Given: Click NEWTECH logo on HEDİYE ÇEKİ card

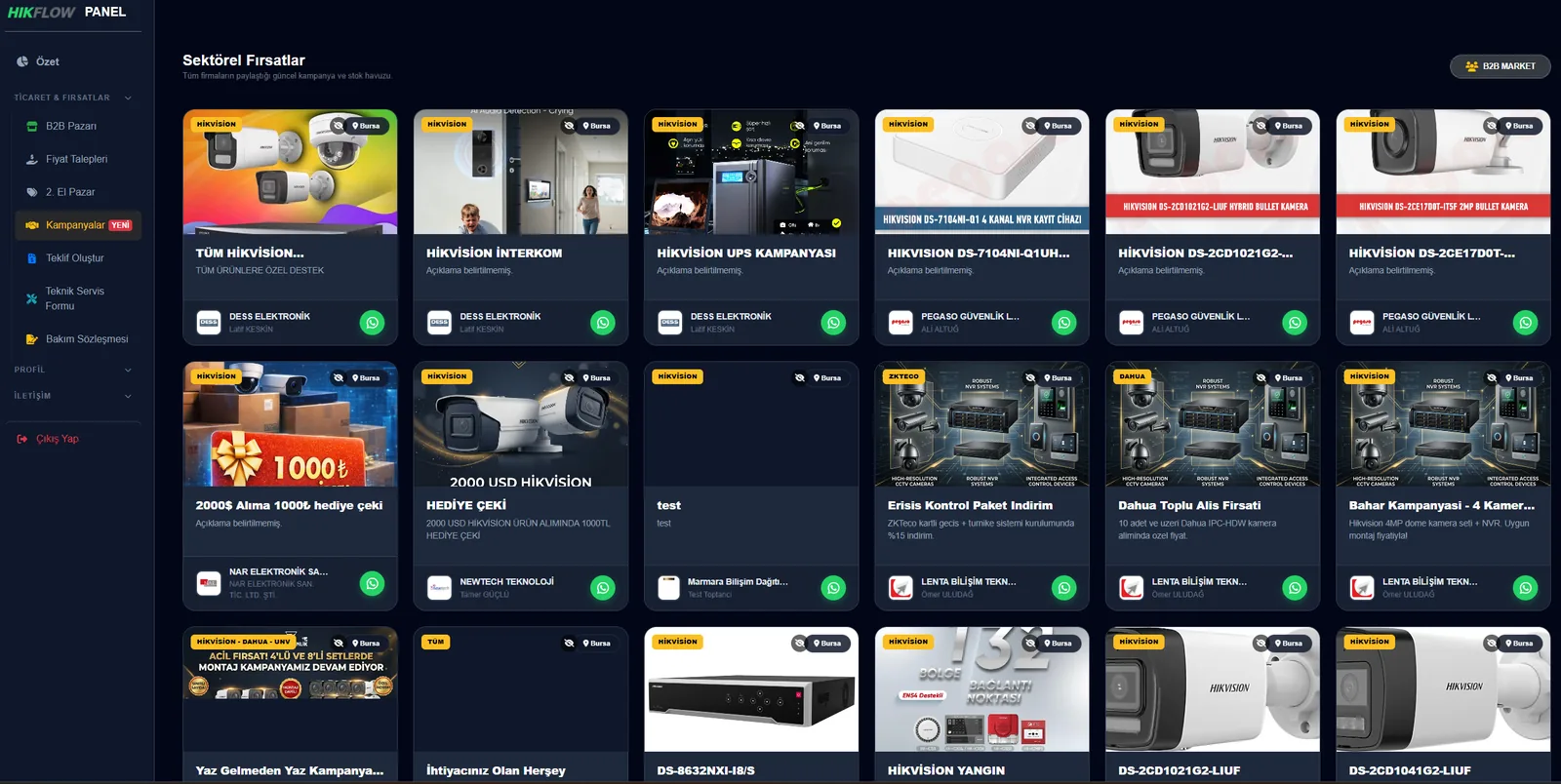Looking at the screenshot, I should (439, 588).
